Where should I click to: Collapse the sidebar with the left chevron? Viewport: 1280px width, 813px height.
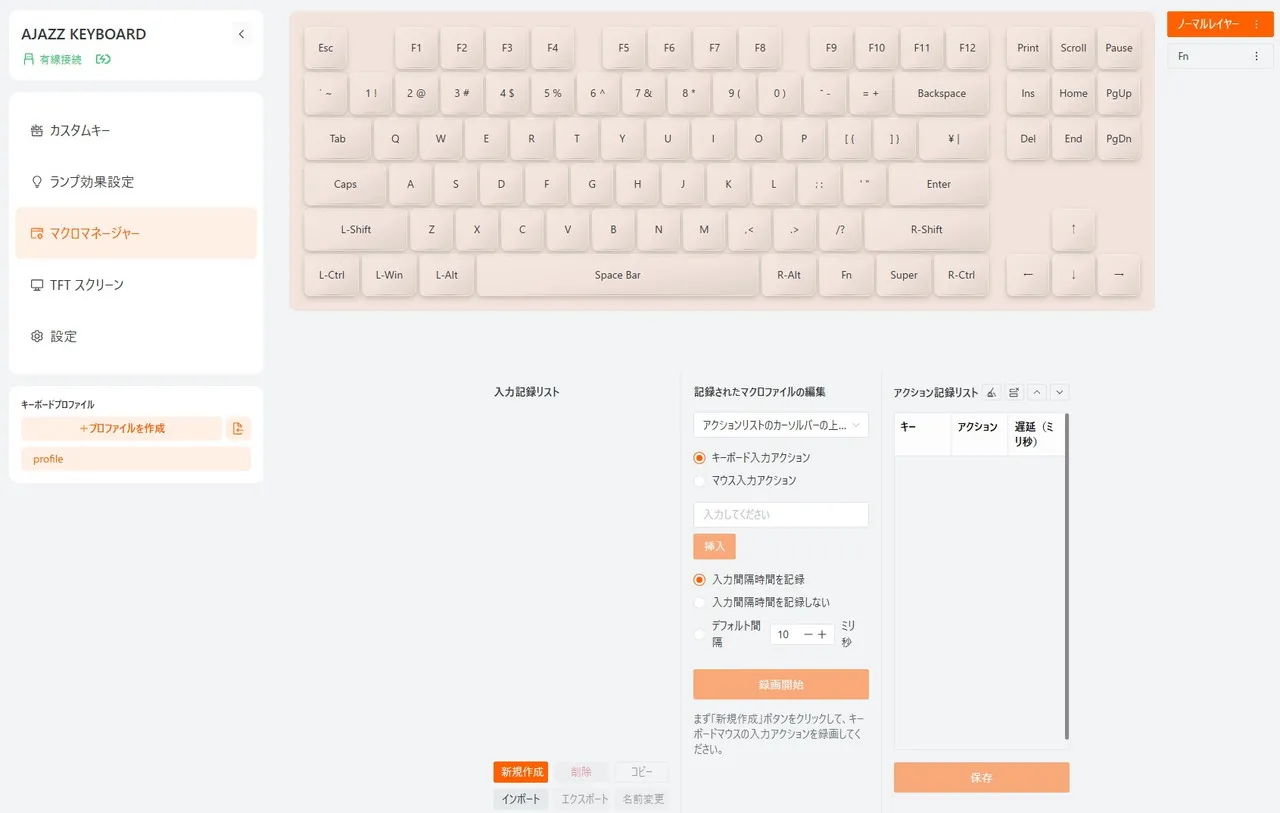click(241, 35)
